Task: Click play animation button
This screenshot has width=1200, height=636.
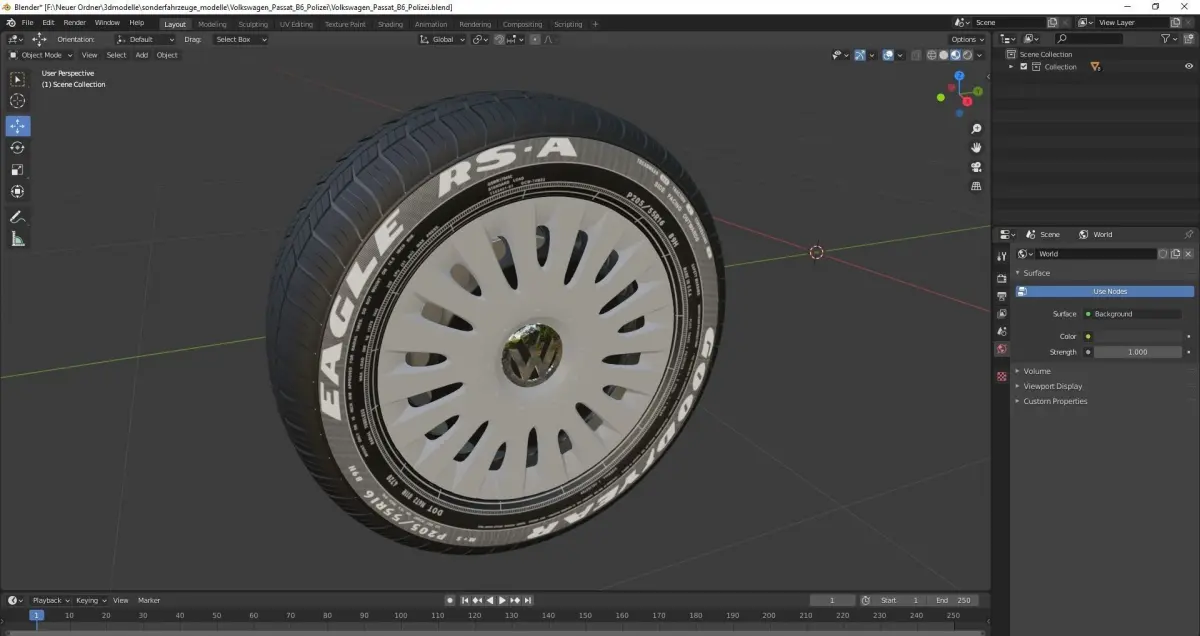Action: coord(502,600)
